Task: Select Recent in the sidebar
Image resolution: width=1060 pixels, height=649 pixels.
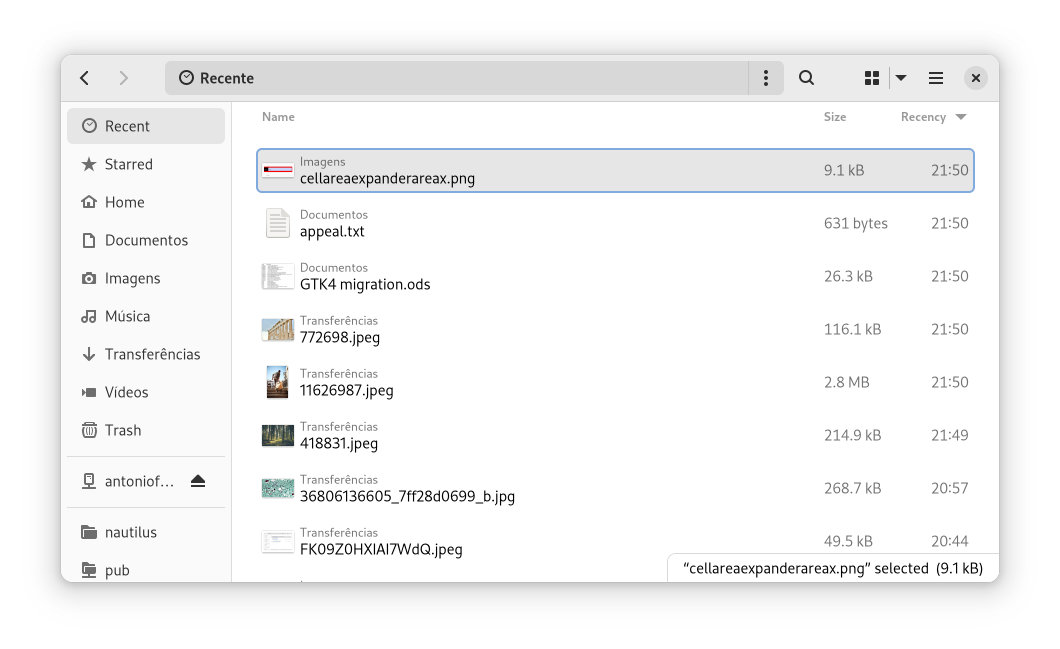Action: click(146, 126)
